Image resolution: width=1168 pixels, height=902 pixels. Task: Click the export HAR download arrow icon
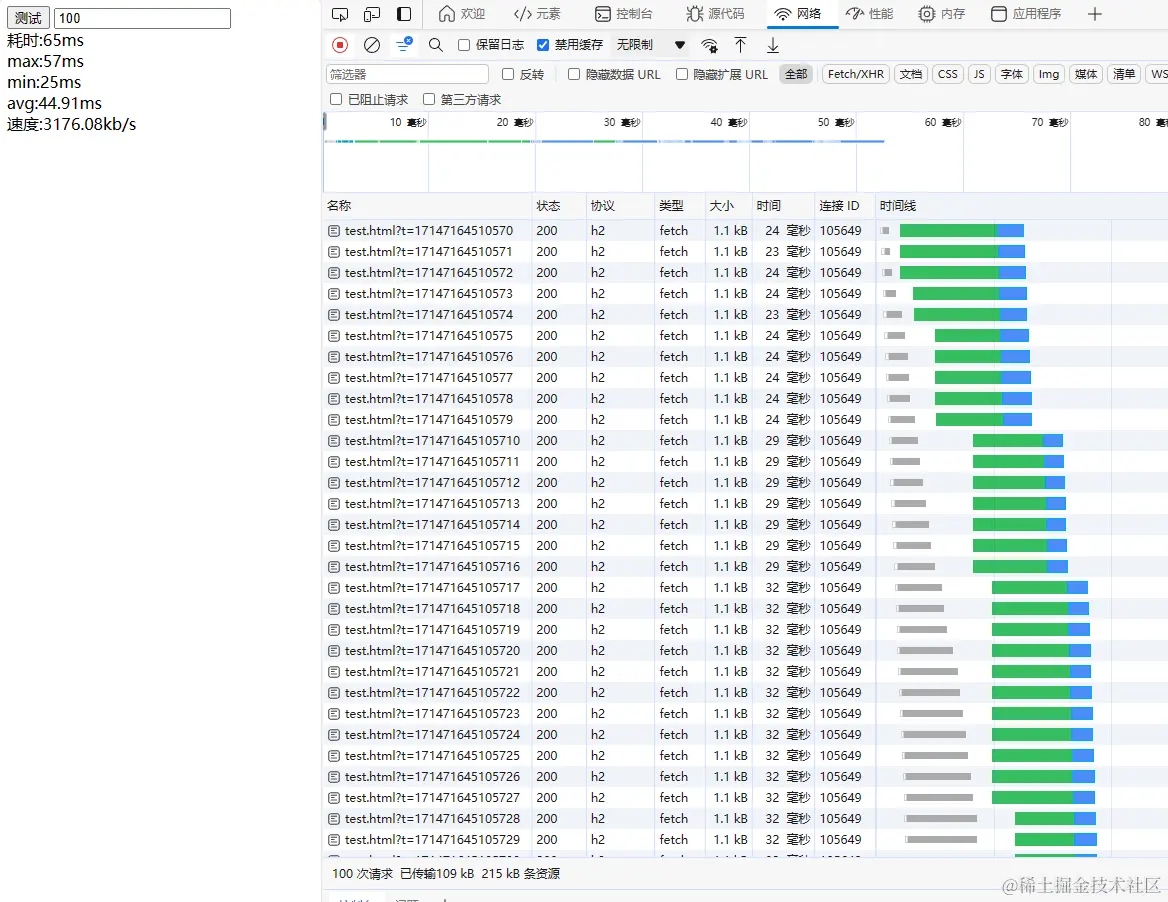point(773,45)
